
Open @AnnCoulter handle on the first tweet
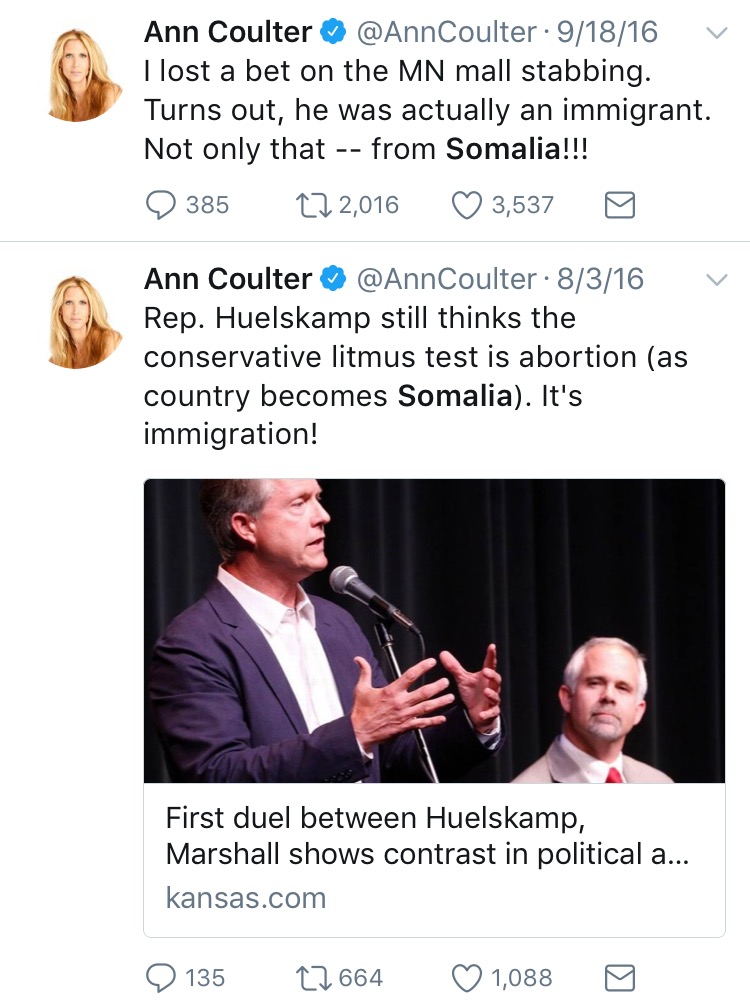[446, 32]
